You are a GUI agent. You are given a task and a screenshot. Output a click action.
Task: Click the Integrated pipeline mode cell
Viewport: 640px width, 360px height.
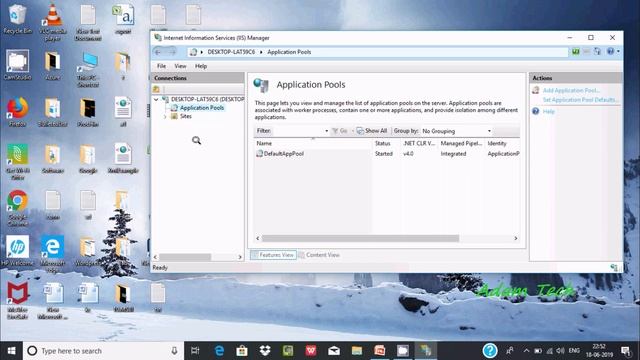[453, 154]
